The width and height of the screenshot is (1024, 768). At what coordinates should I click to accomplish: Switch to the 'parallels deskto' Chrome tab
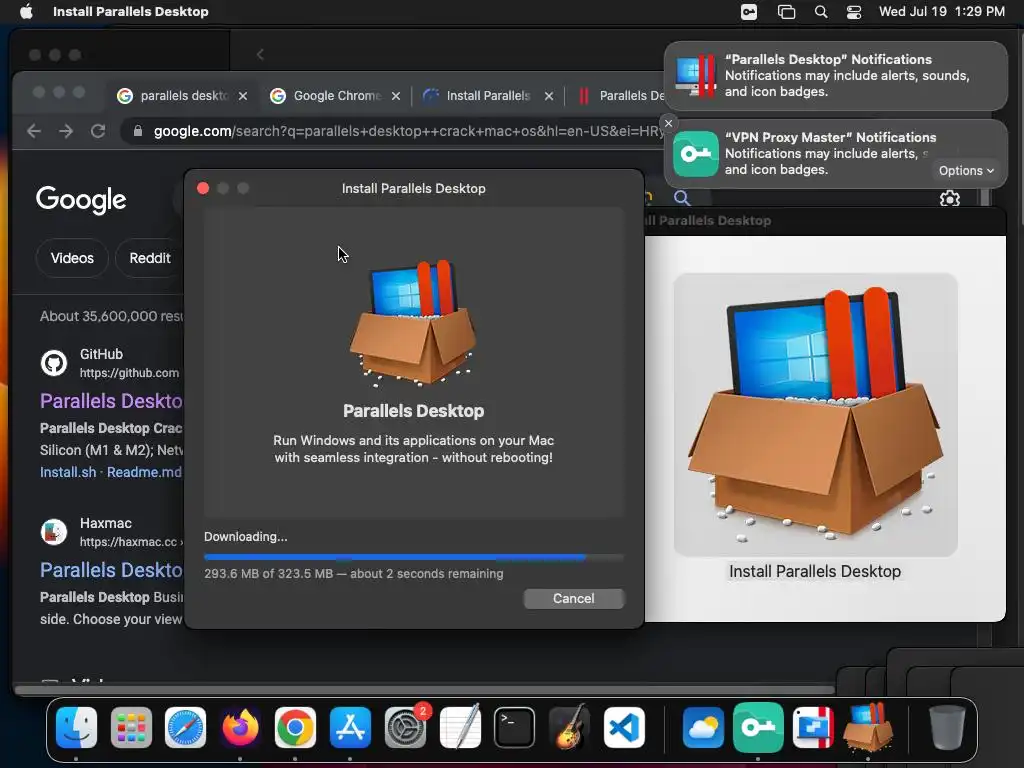click(183, 96)
